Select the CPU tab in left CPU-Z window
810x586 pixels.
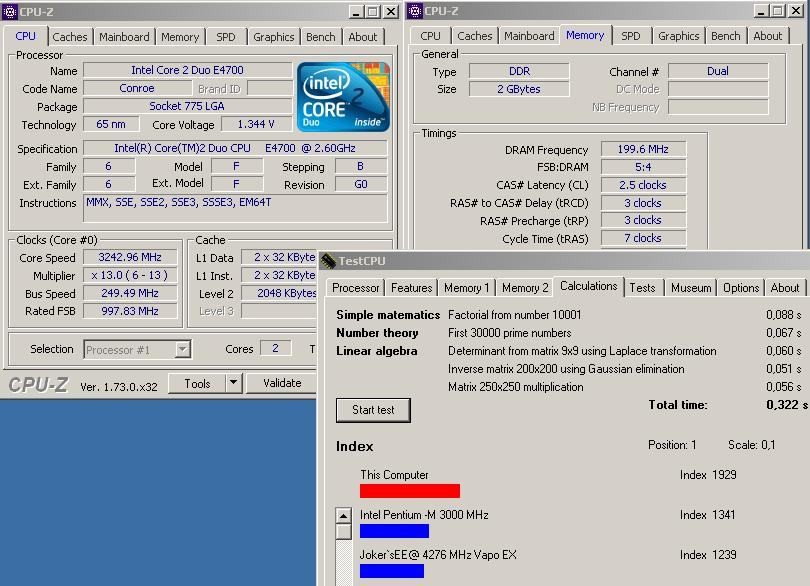click(x=25, y=36)
